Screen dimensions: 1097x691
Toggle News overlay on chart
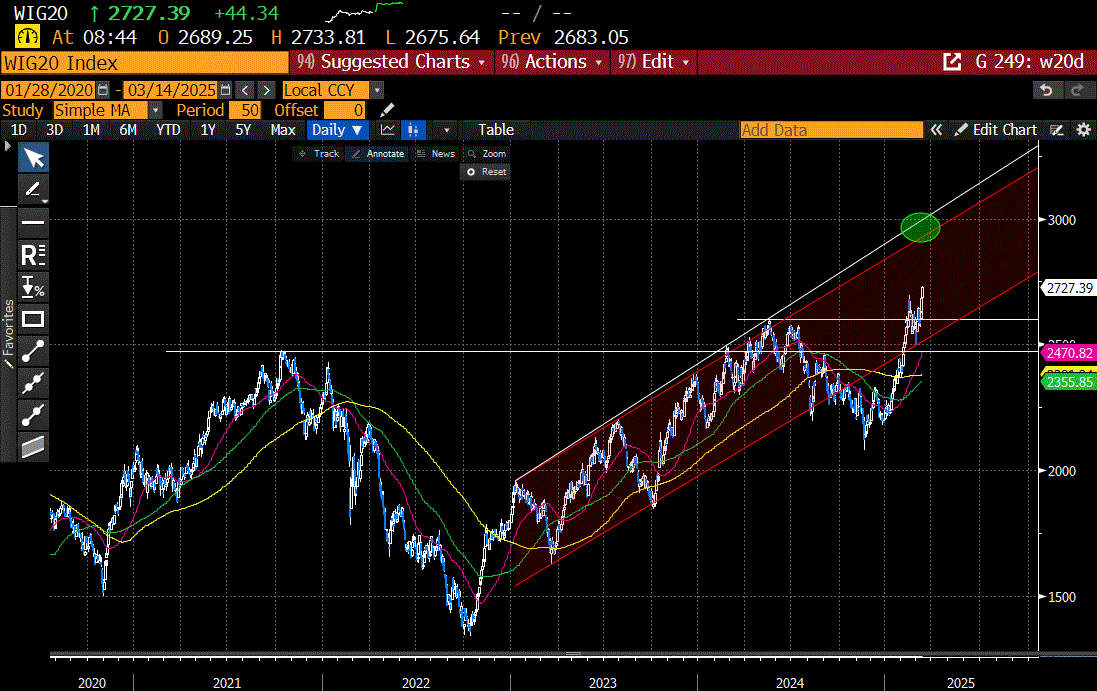(x=435, y=154)
